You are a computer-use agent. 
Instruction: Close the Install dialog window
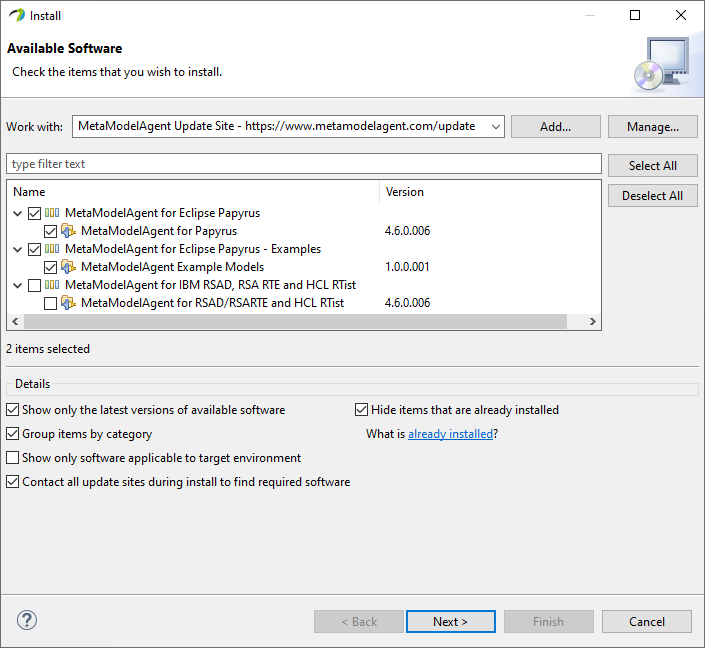point(681,15)
